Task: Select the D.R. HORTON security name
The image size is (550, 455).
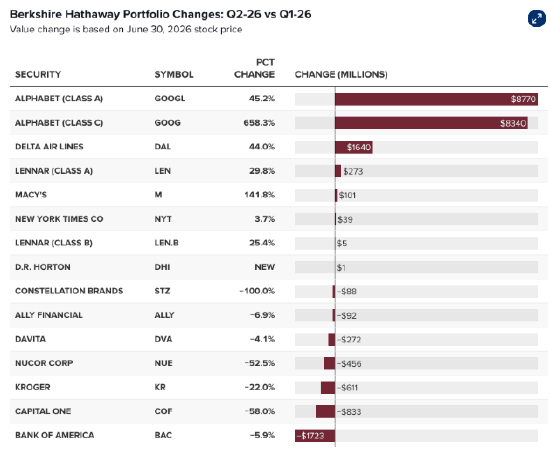Action: coord(43,267)
